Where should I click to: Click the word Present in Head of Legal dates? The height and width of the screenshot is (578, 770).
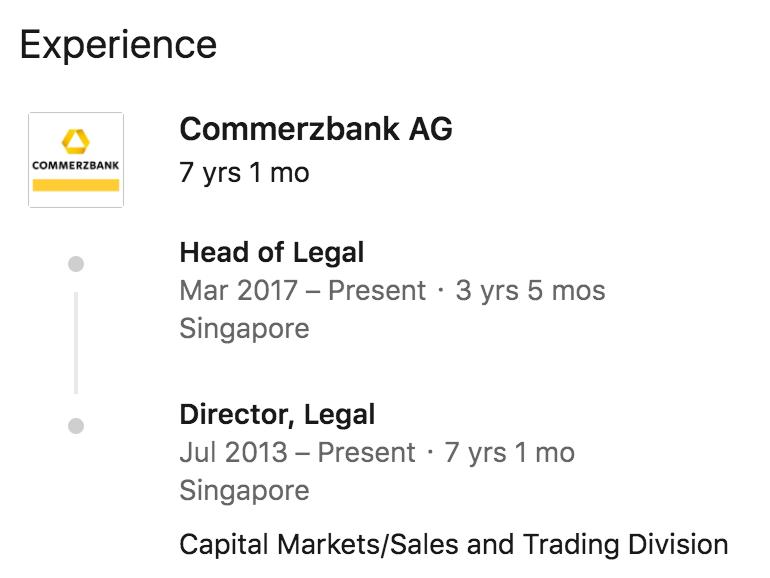coord(377,291)
